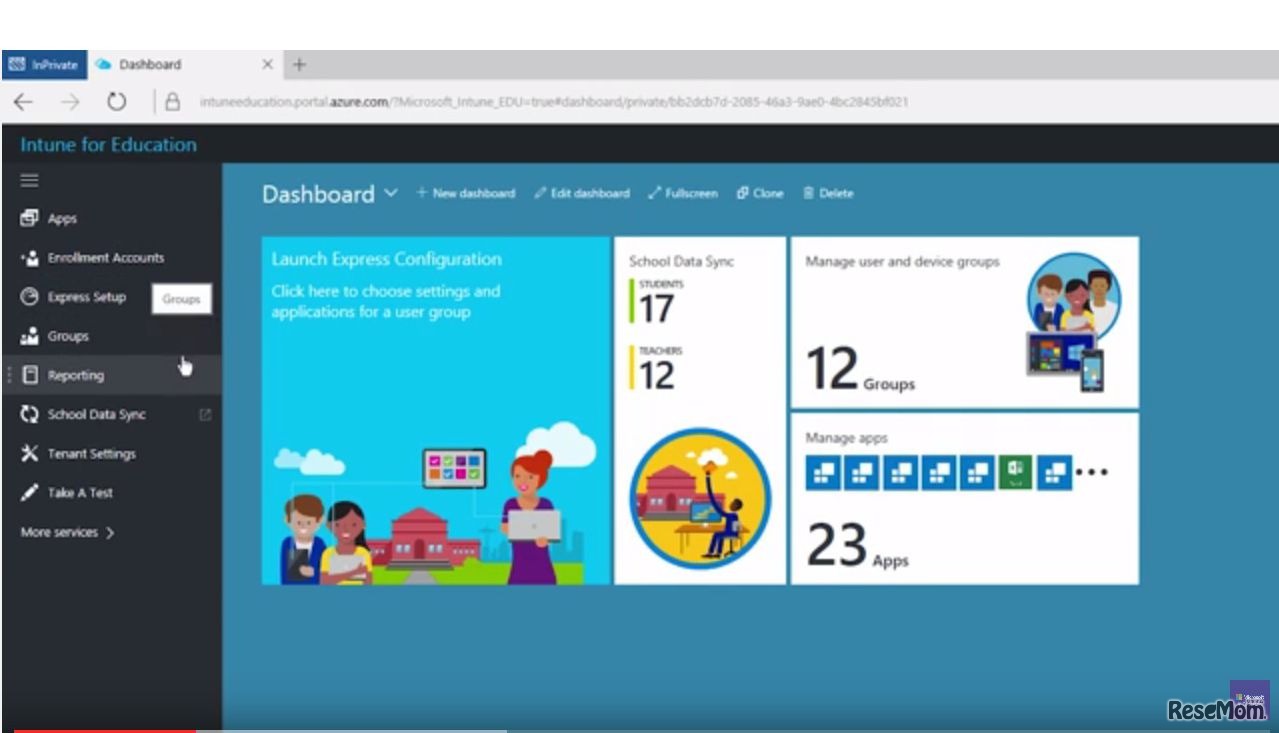Open Manage user and device groups tile
Image resolution: width=1279 pixels, height=733 pixels.
[x=964, y=322]
